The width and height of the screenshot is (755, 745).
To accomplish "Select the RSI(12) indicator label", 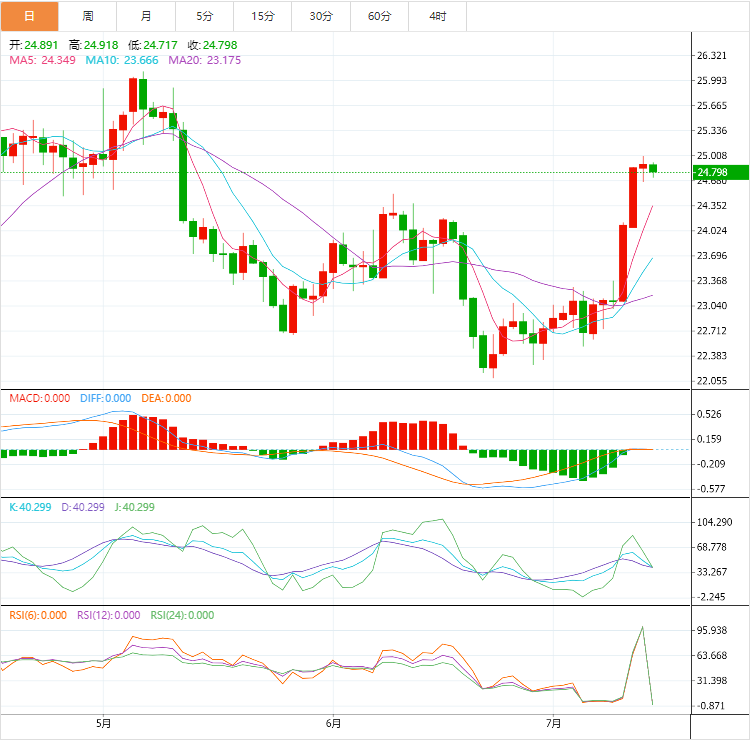I will (x=109, y=616).
